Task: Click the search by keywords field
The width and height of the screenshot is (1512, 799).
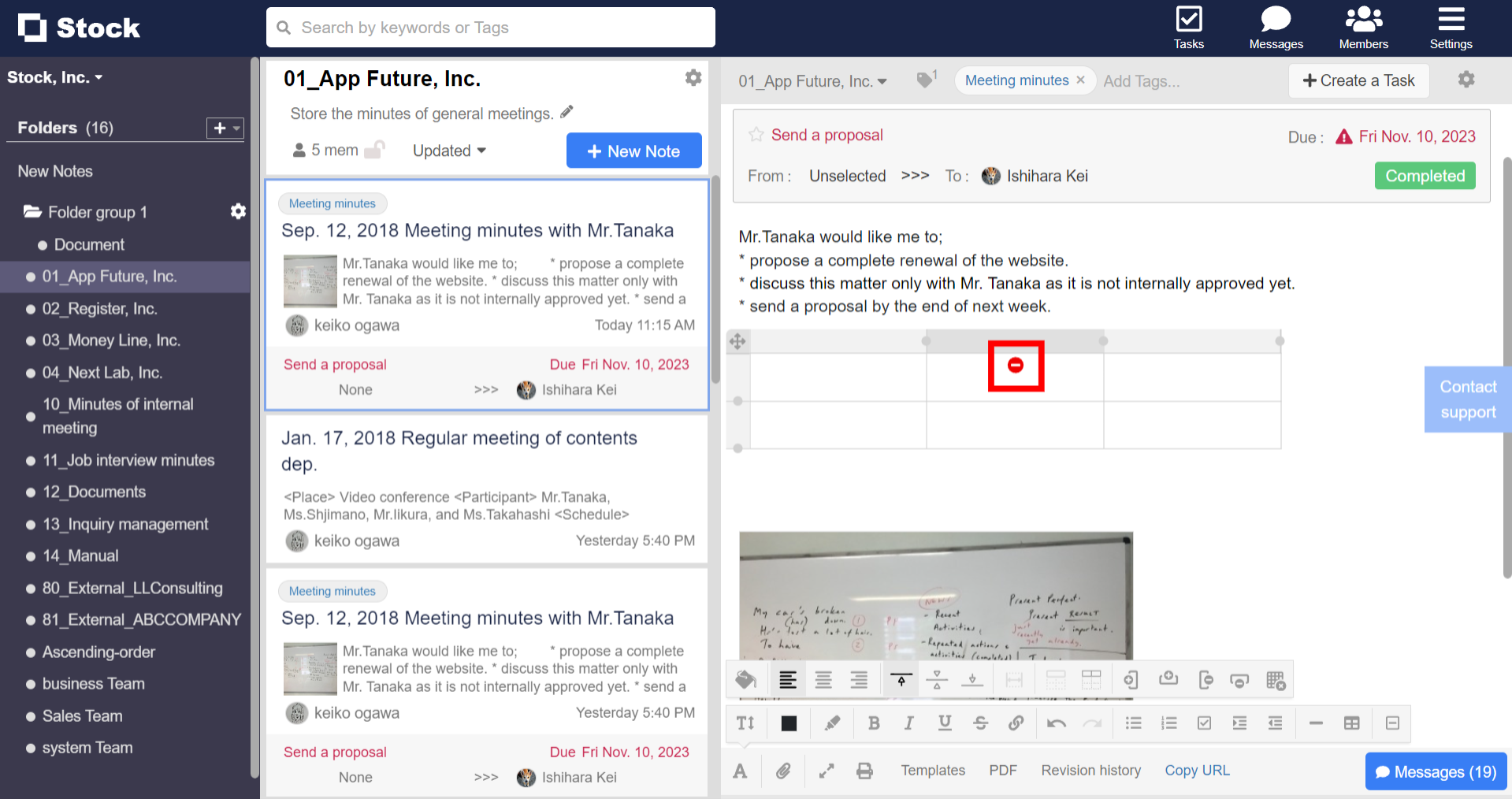Action: click(x=490, y=27)
